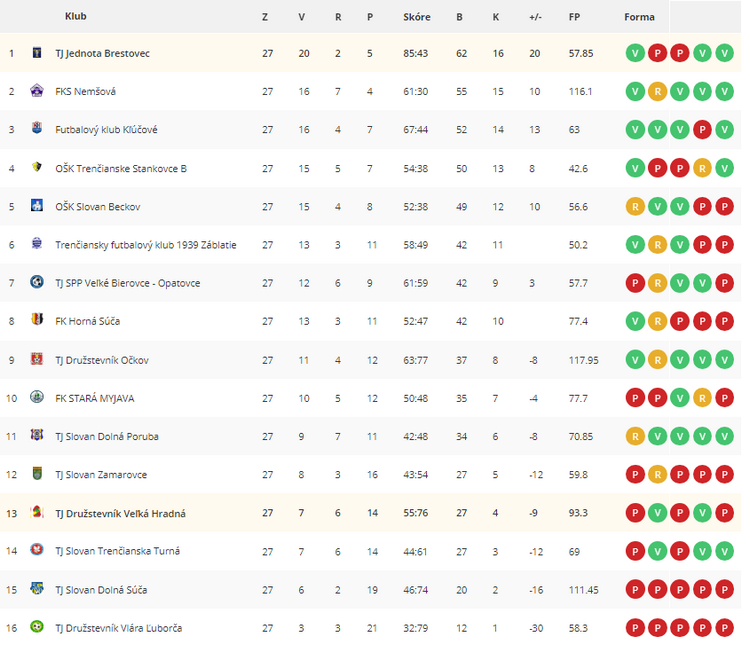Click the Futbalový klub Kľúčové crest icon

(x=37, y=128)
